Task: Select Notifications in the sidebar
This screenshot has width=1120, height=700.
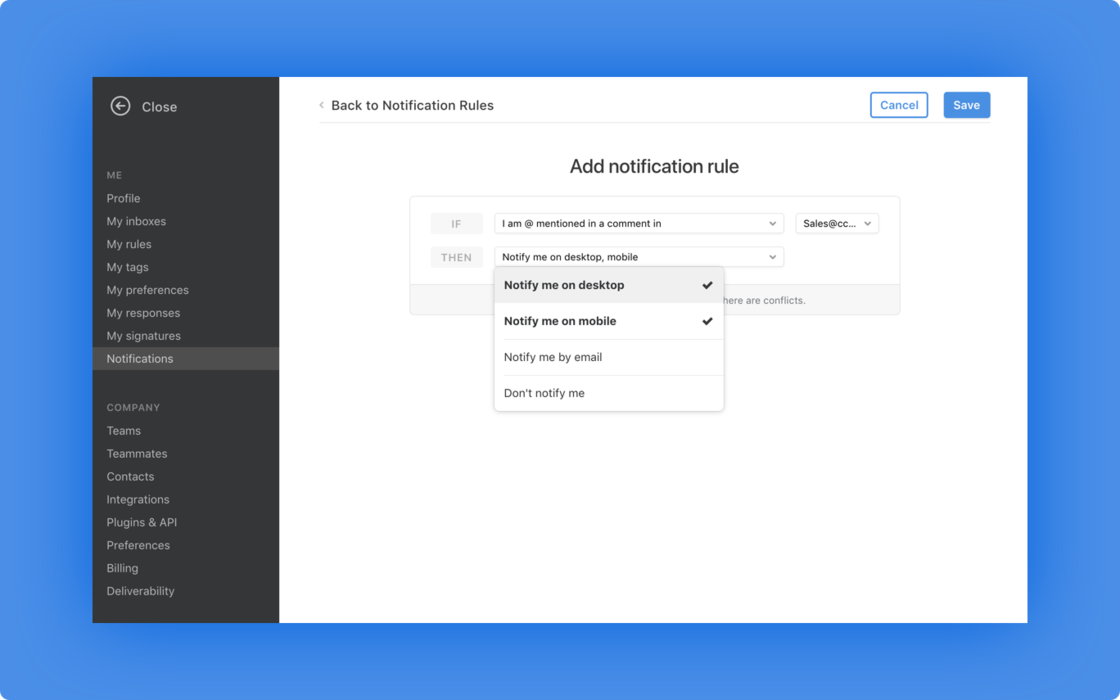Action: (186, 359)
